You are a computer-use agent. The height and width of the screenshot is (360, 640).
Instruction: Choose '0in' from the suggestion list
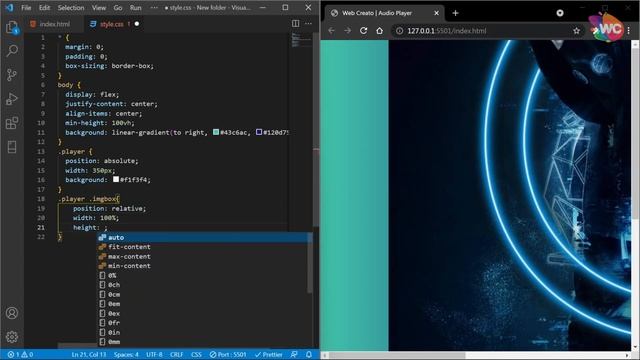(x=204, y=333)
